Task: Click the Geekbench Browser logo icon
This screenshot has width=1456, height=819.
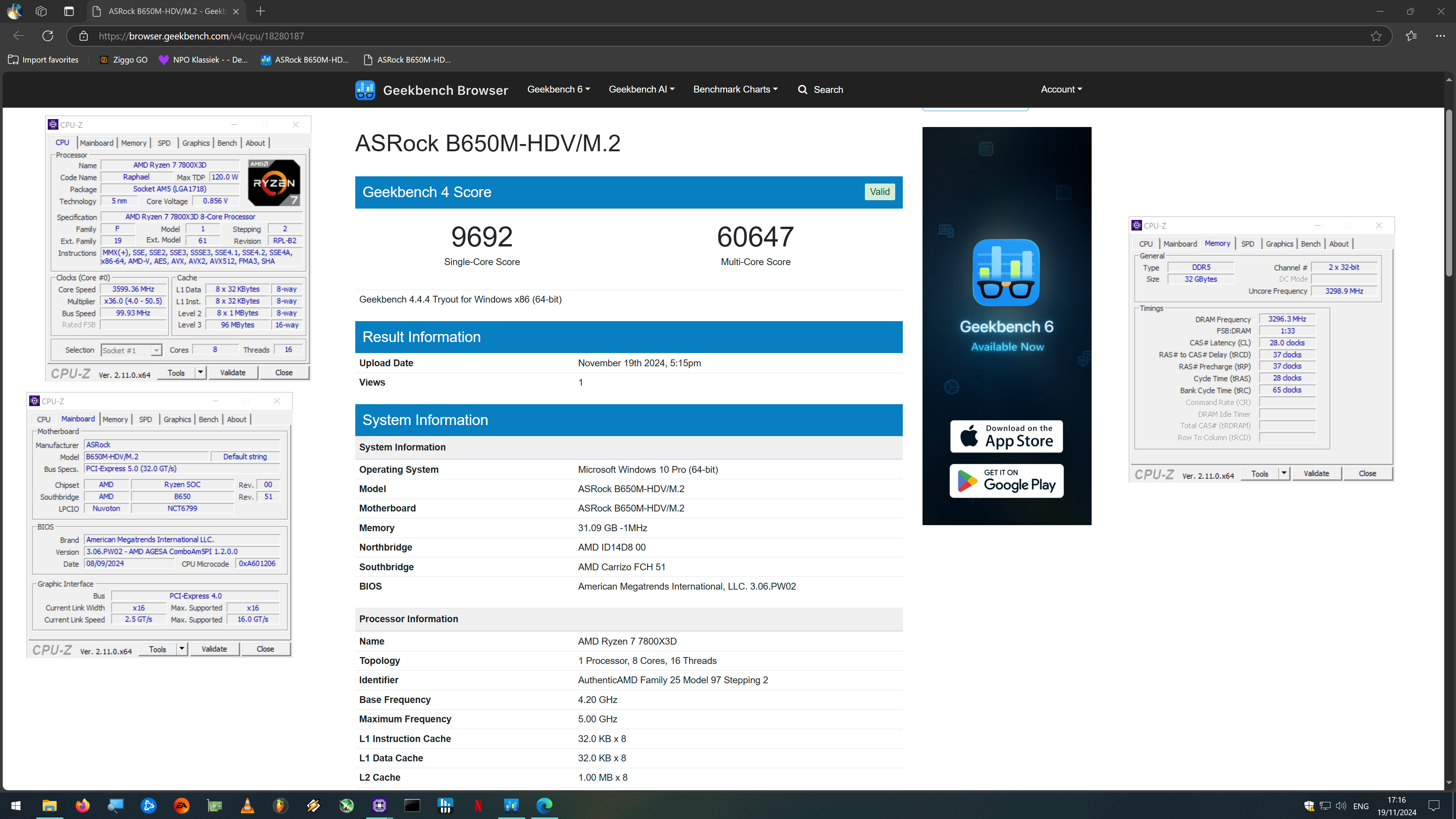Action: [x=365, y=90]
